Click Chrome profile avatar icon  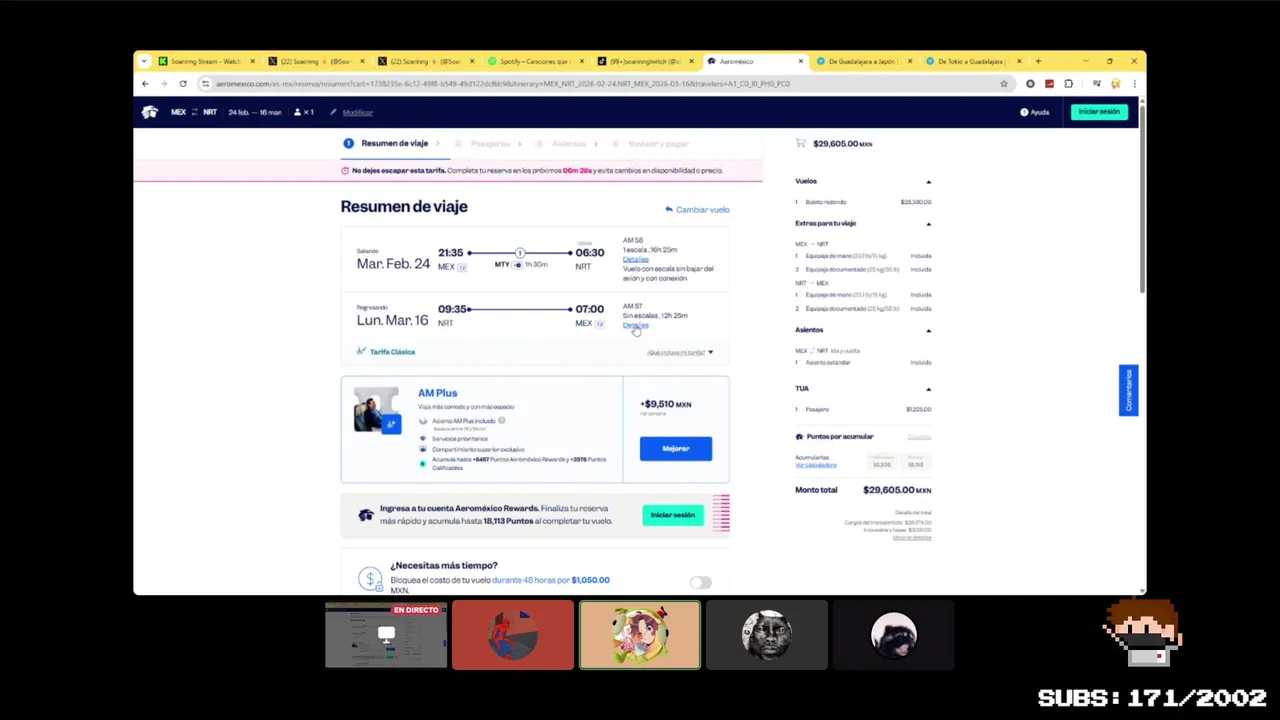pyautogui.click(x=1115, y=84)
